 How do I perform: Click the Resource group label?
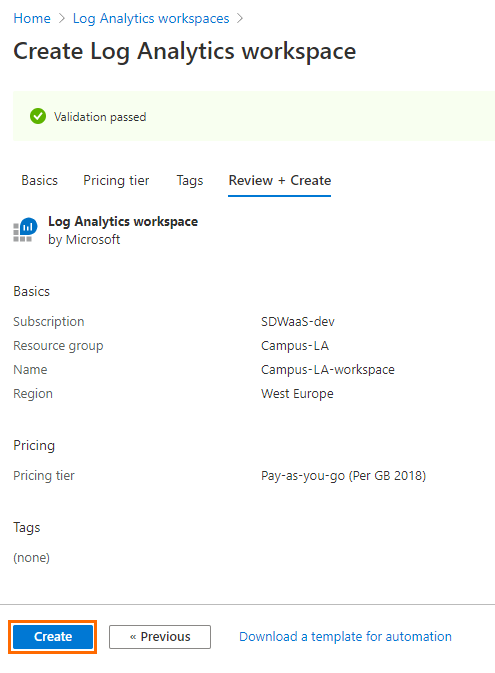pyautogui.click(x=58, y=346)
